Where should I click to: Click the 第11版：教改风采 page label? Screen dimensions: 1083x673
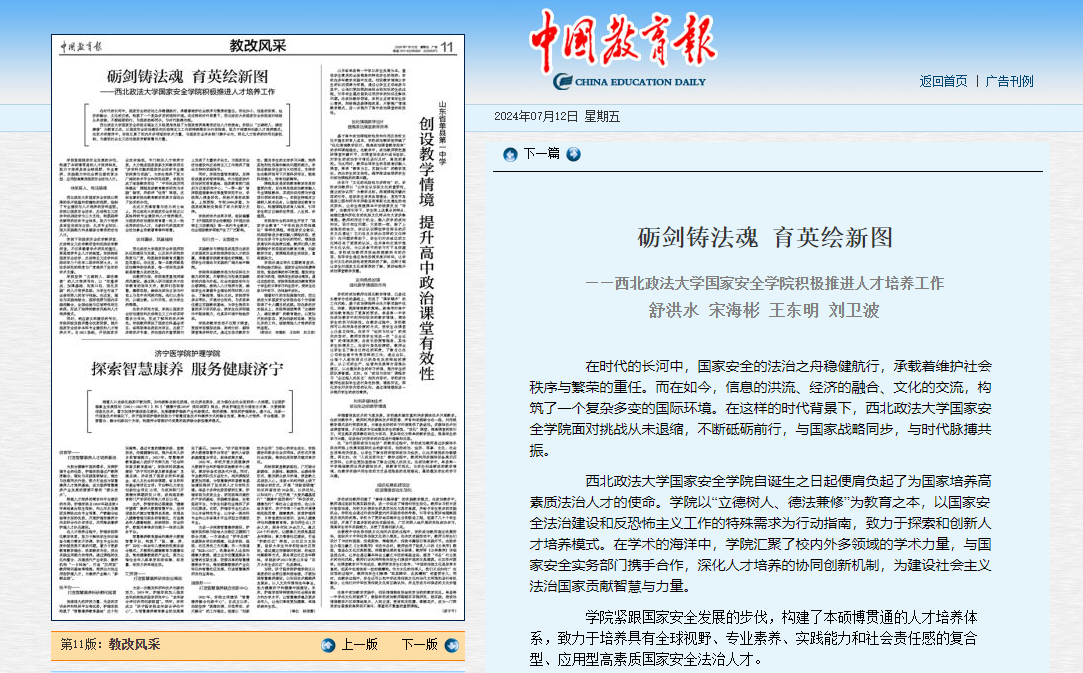coord(110,645)
